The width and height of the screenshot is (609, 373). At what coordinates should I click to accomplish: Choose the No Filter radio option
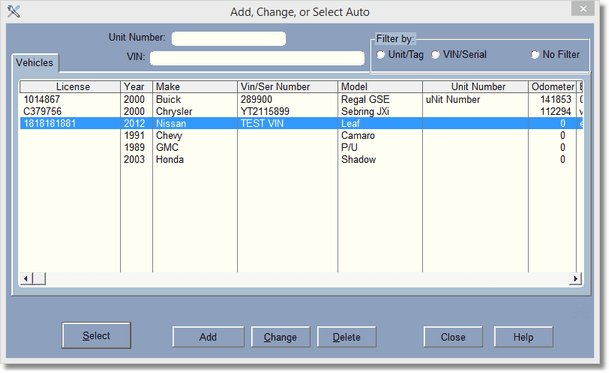[x=535, y=55]
